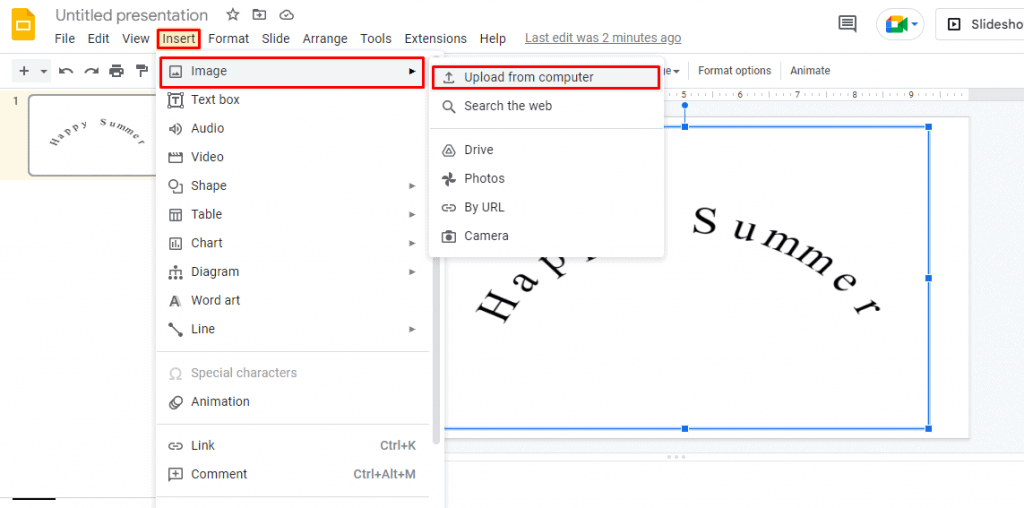Viewport: 1024px width, 508px height.
Task: Select Upload from computer
Action: tap(545, 78)
